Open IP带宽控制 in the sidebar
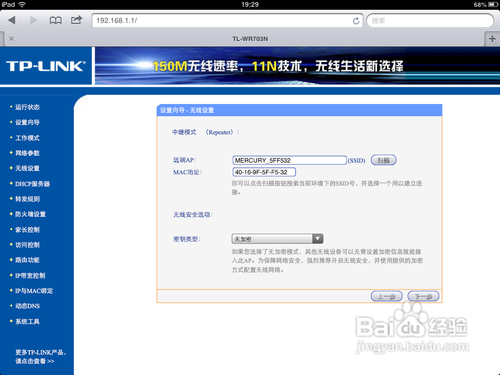The width and height of the screenshot is (500, 375). 30,276
